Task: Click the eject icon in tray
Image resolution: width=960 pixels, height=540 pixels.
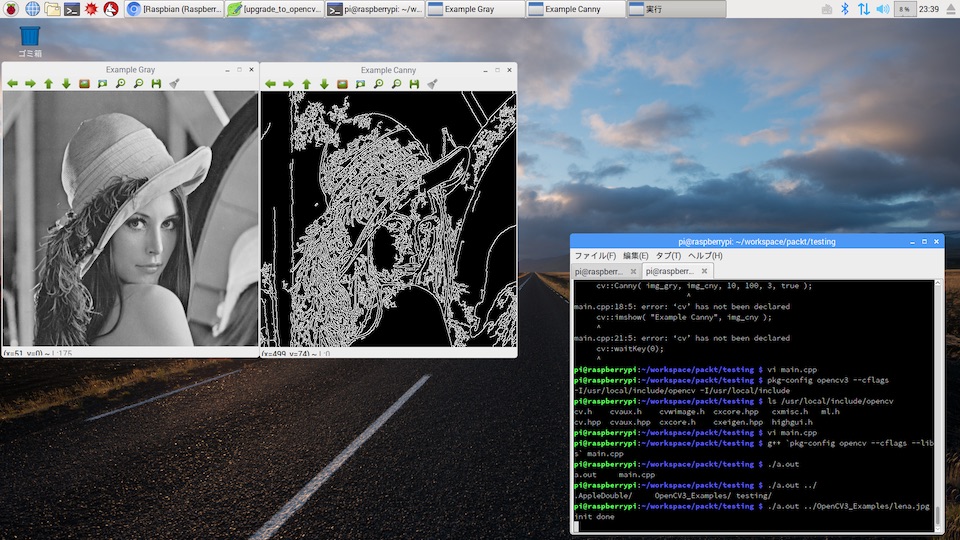Action: 950,9
